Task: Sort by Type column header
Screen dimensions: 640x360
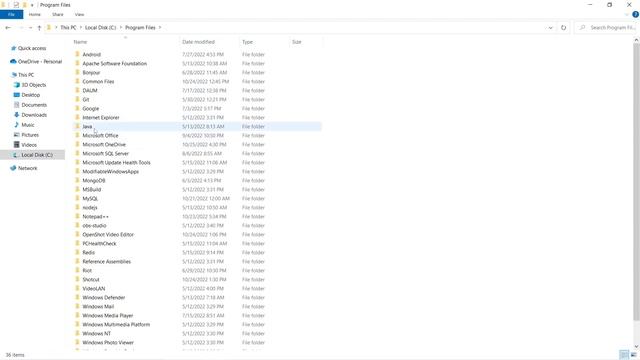Action: 247,42
